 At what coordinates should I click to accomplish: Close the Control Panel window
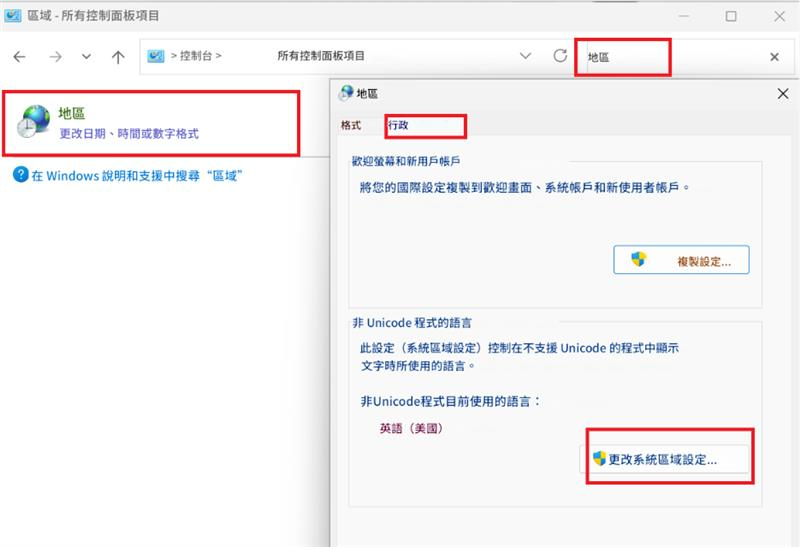[779, 16]
